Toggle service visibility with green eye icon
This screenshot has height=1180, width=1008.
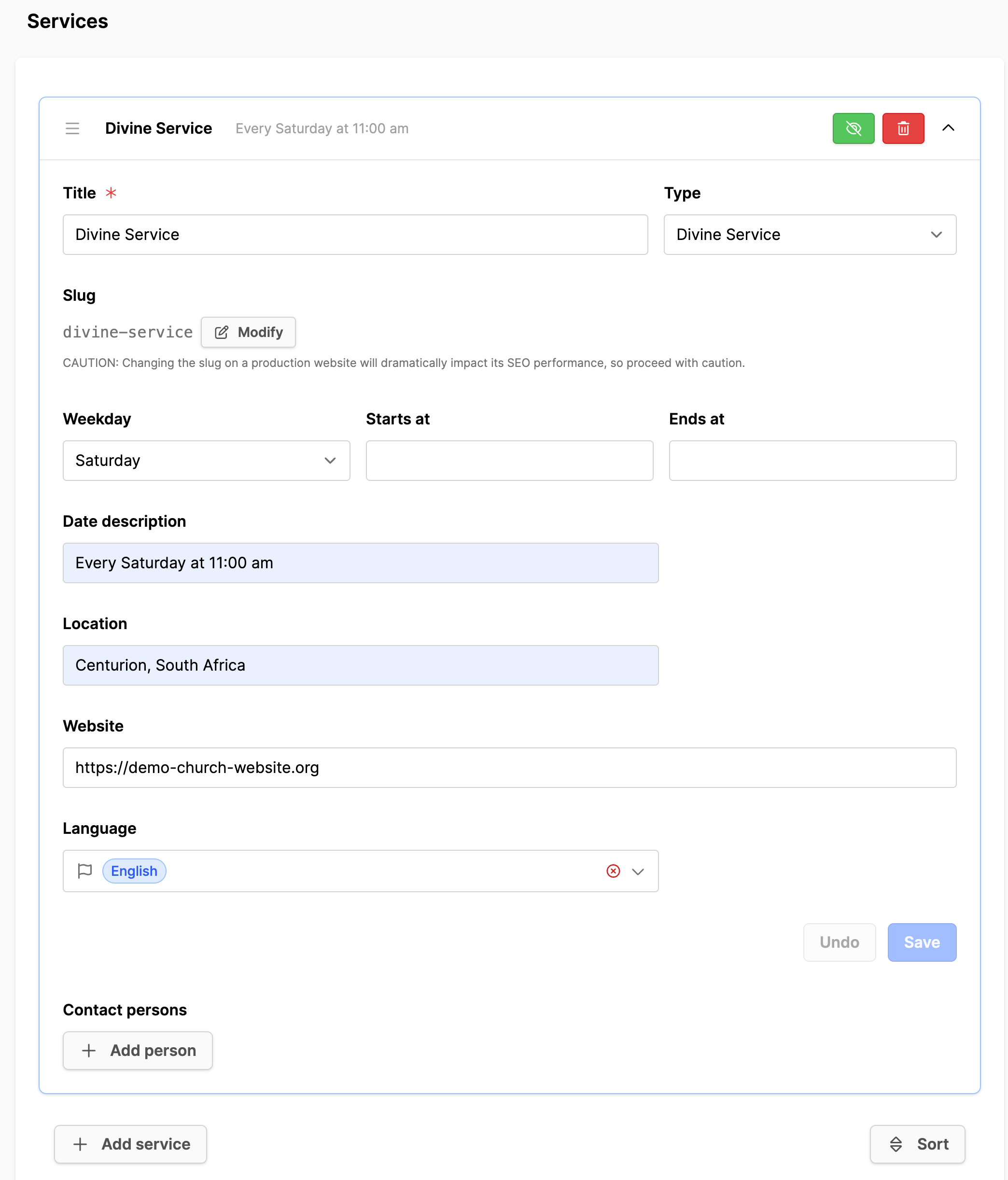pyautogui.click(x=853, y=128)
